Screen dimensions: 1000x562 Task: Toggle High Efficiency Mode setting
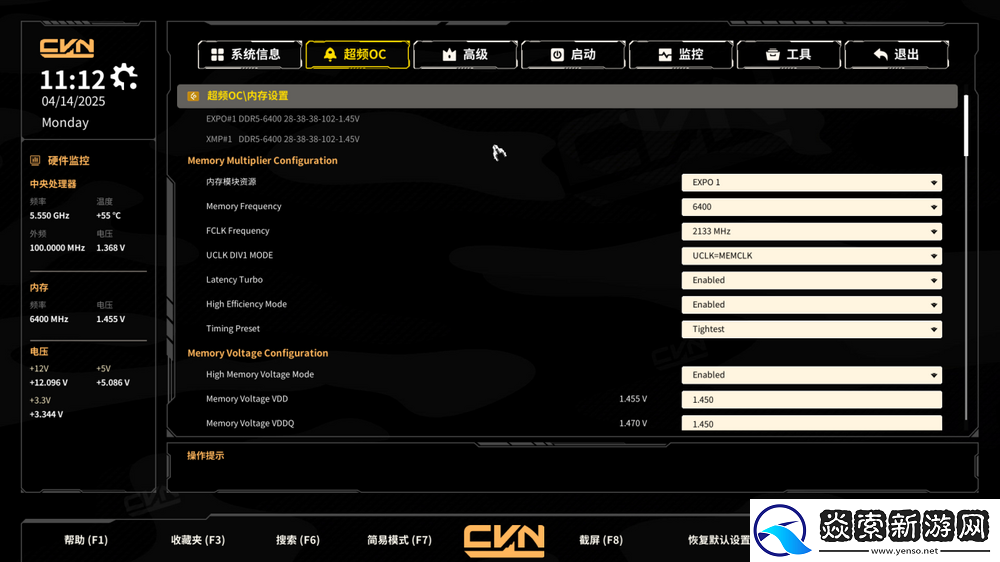point(811,304)
